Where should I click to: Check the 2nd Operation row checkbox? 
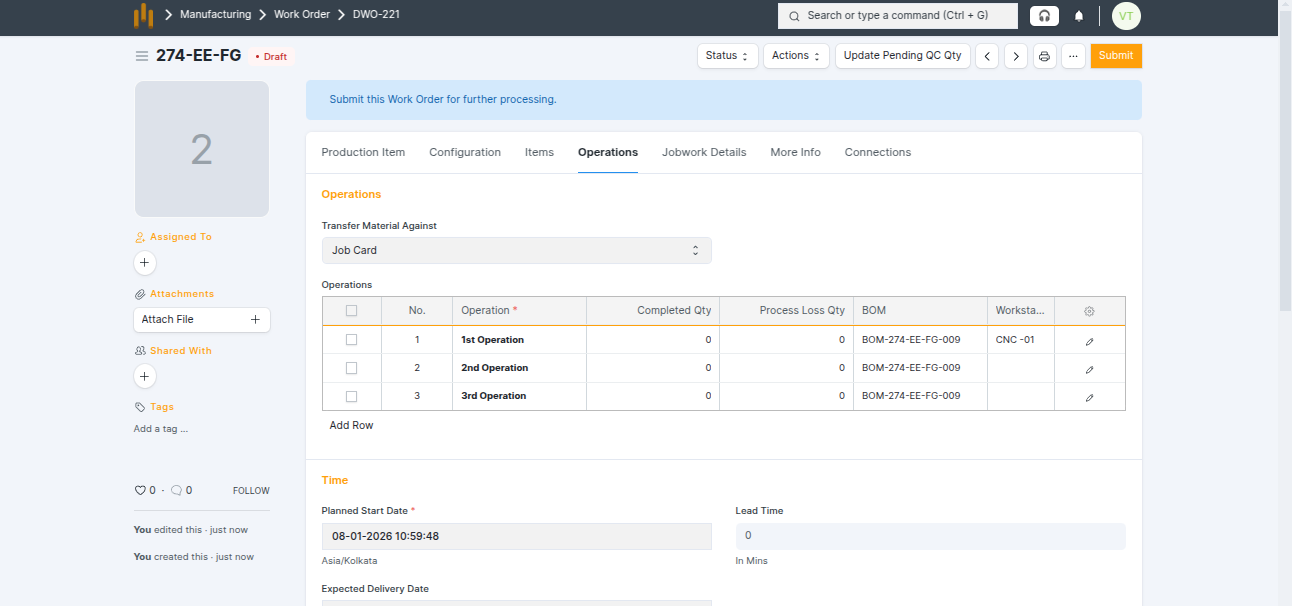pos(351,368)
